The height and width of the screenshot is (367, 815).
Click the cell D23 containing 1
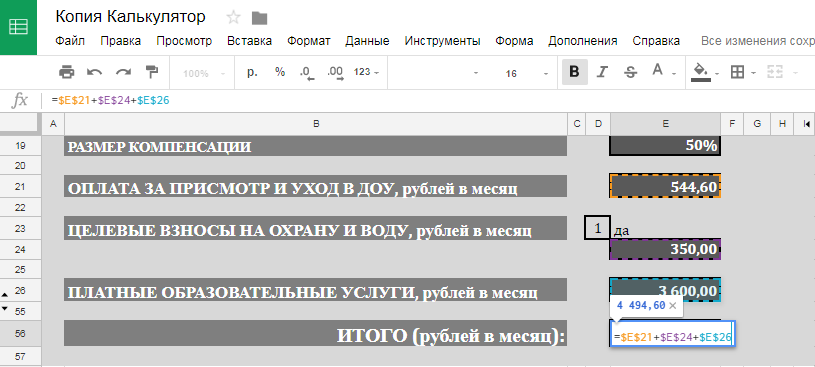597,228
